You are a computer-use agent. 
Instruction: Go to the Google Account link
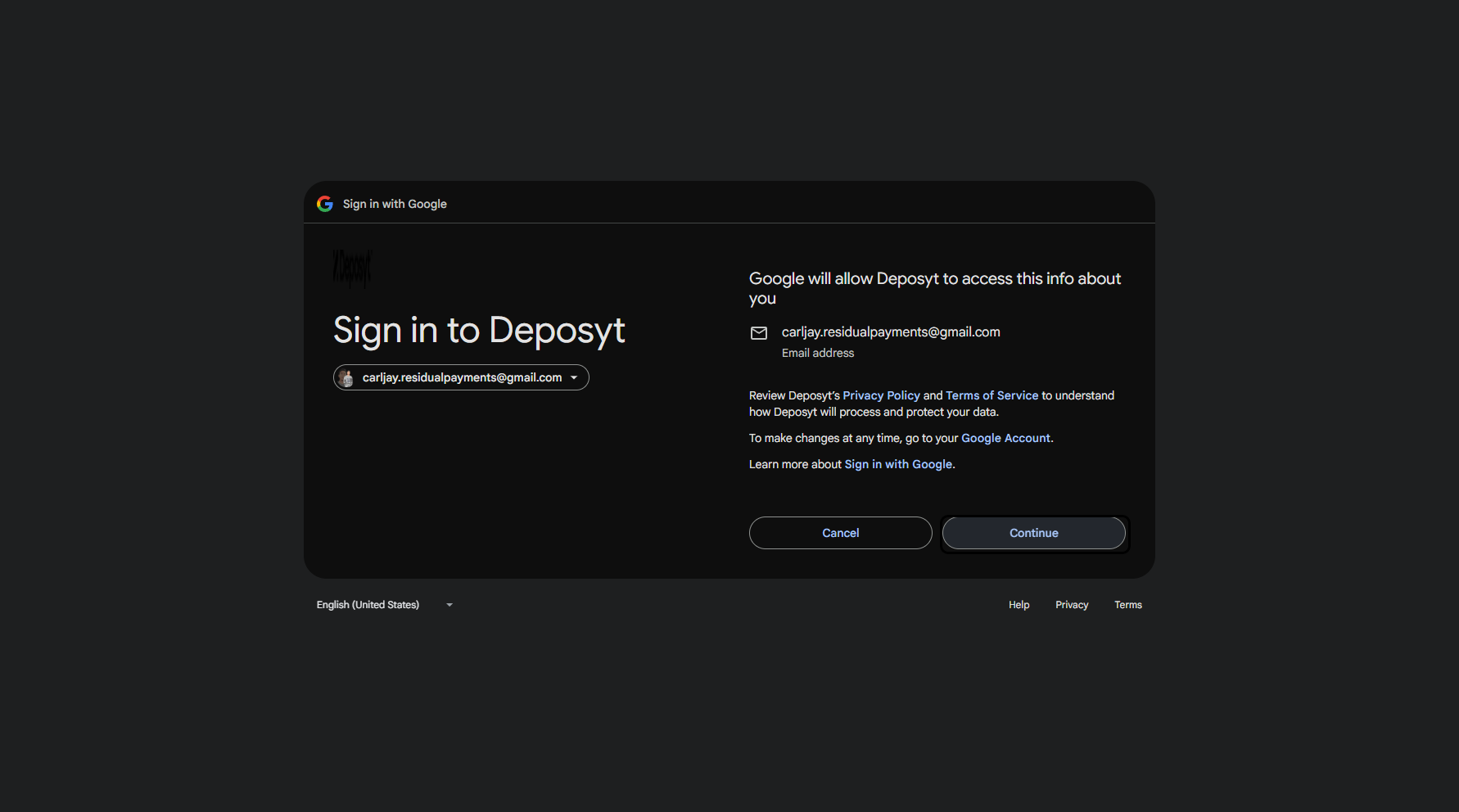pos(1005,438)
